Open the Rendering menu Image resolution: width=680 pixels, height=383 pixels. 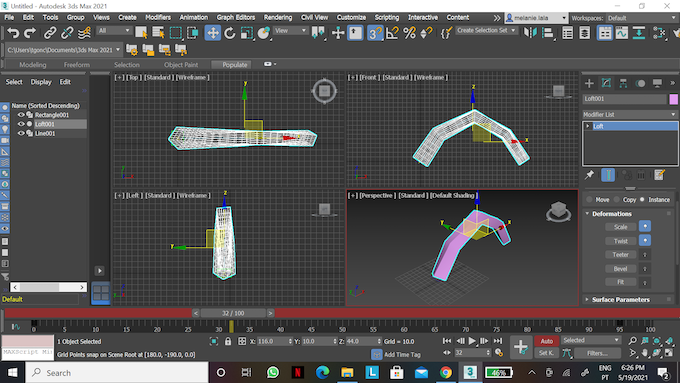[278, 18]
